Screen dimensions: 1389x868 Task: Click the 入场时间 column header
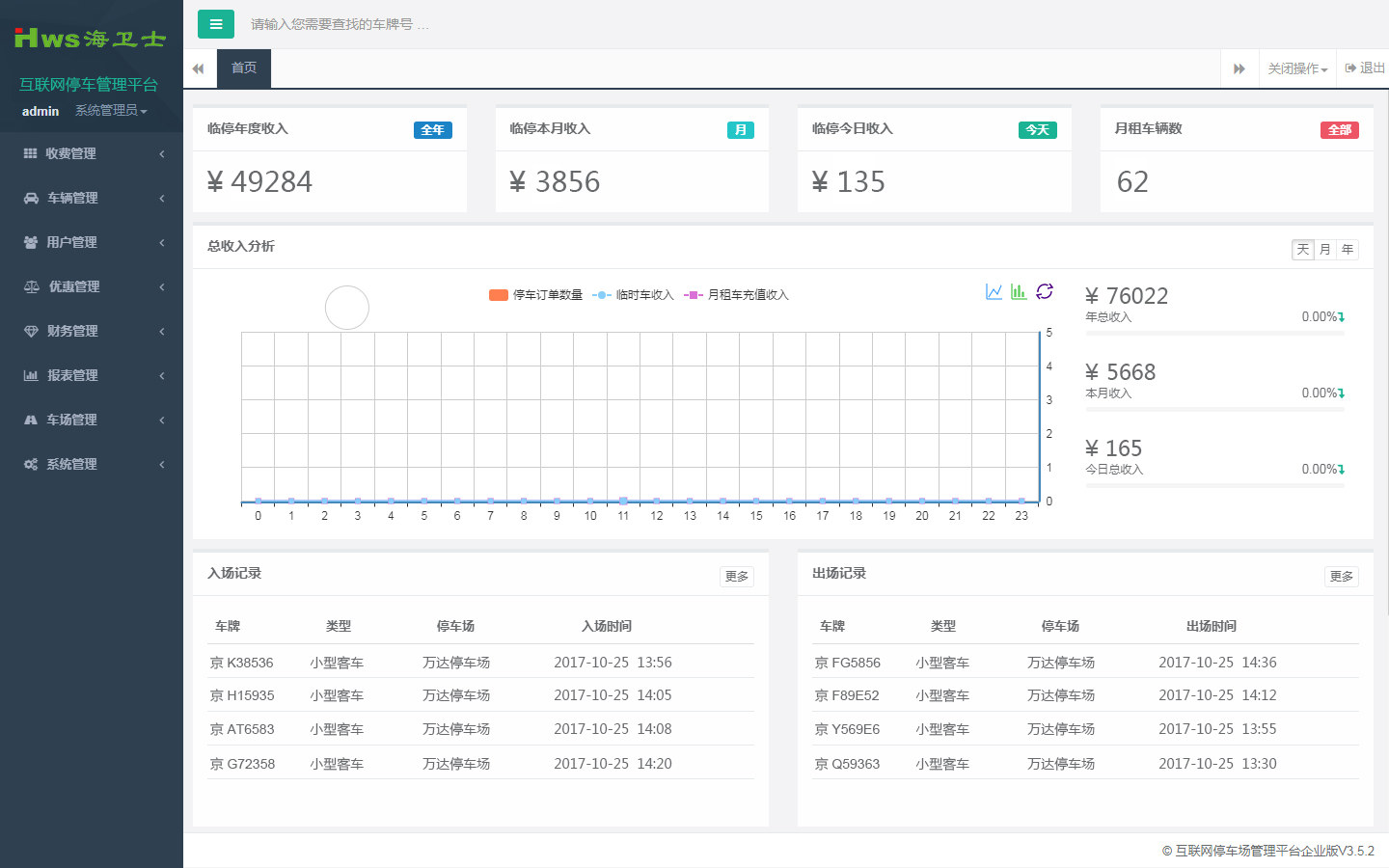(607, 626)
